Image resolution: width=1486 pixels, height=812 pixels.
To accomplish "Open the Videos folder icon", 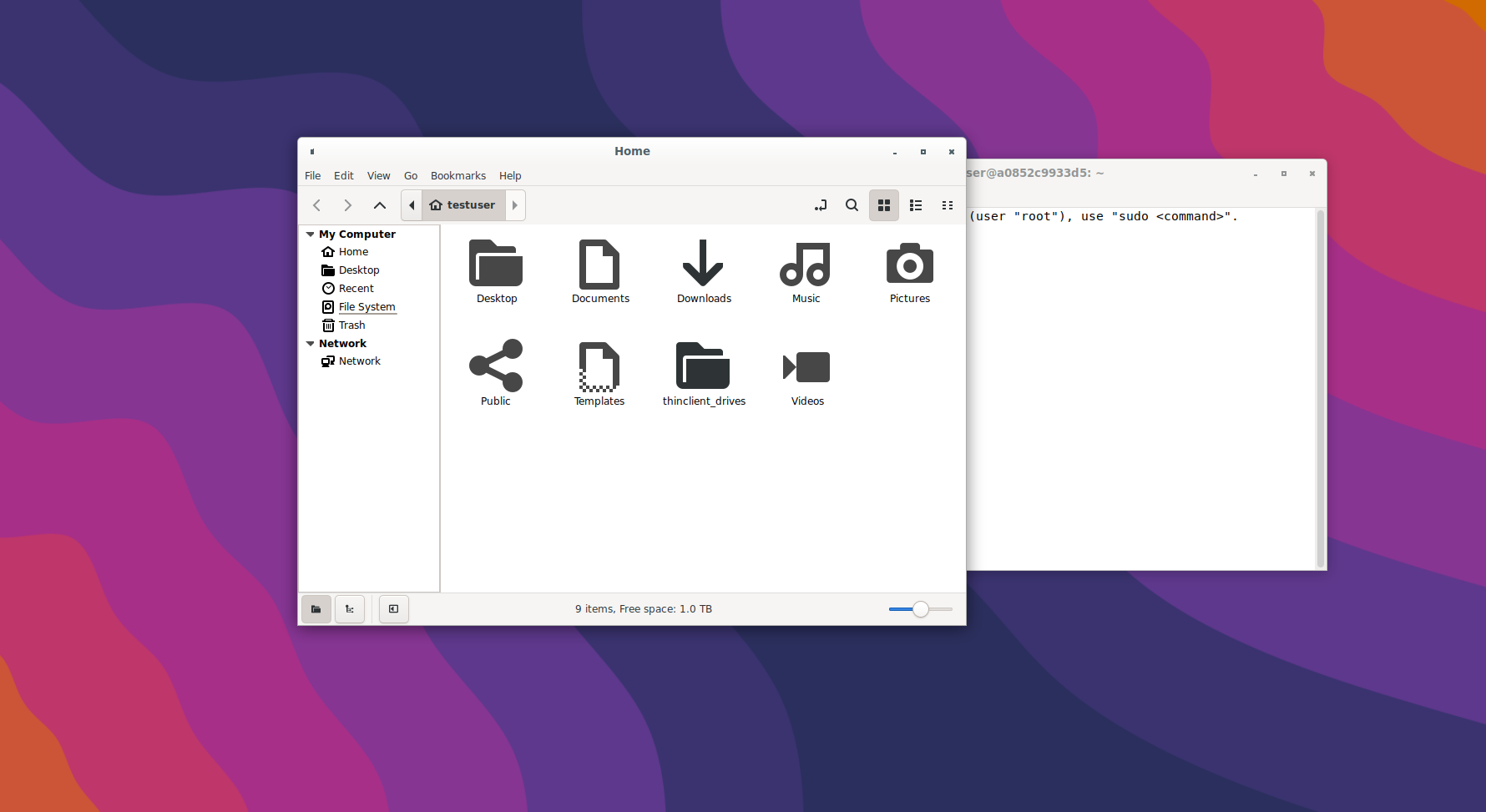I will coord(806,367).
